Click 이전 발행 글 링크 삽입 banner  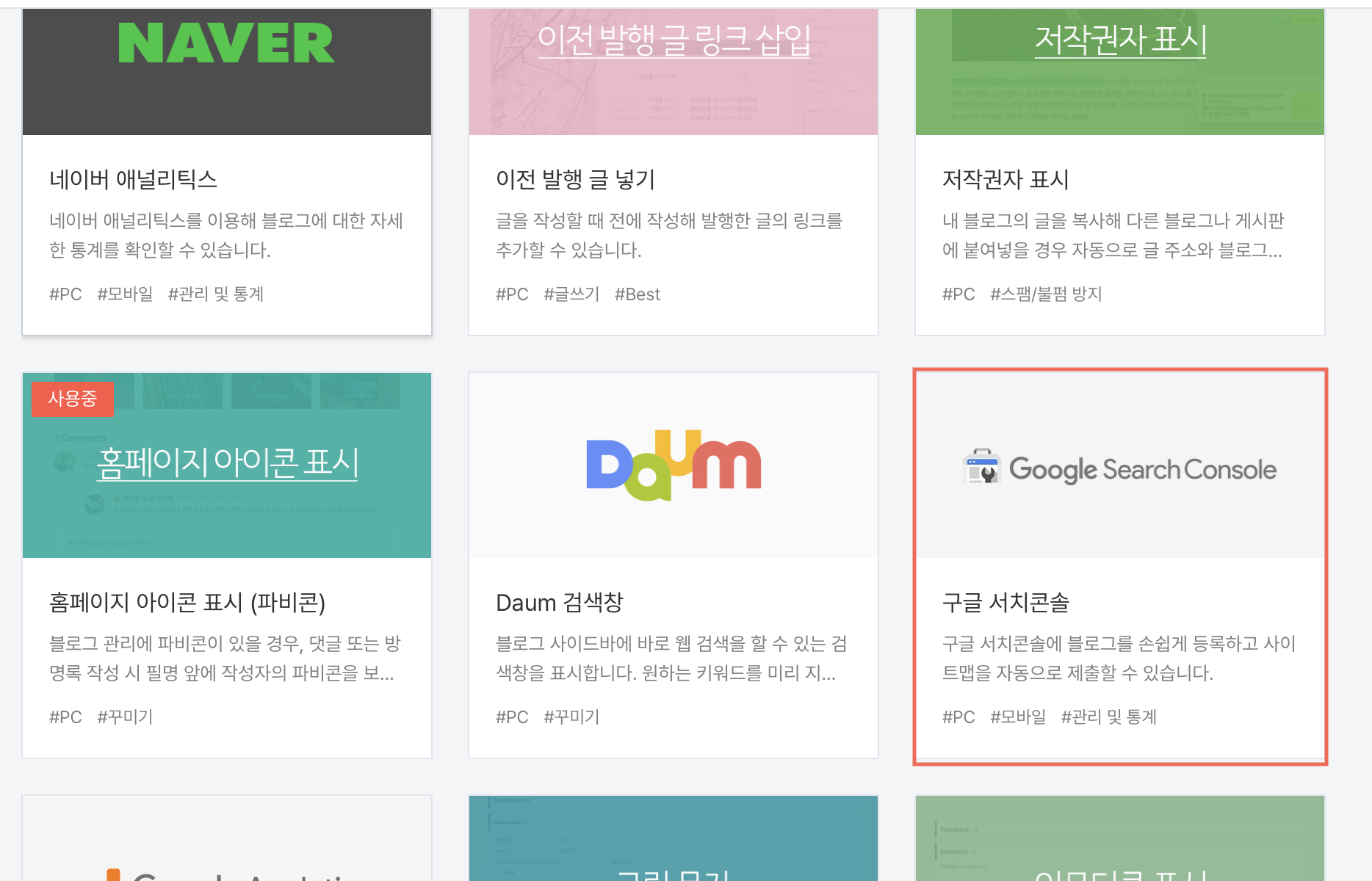[674, 71]
